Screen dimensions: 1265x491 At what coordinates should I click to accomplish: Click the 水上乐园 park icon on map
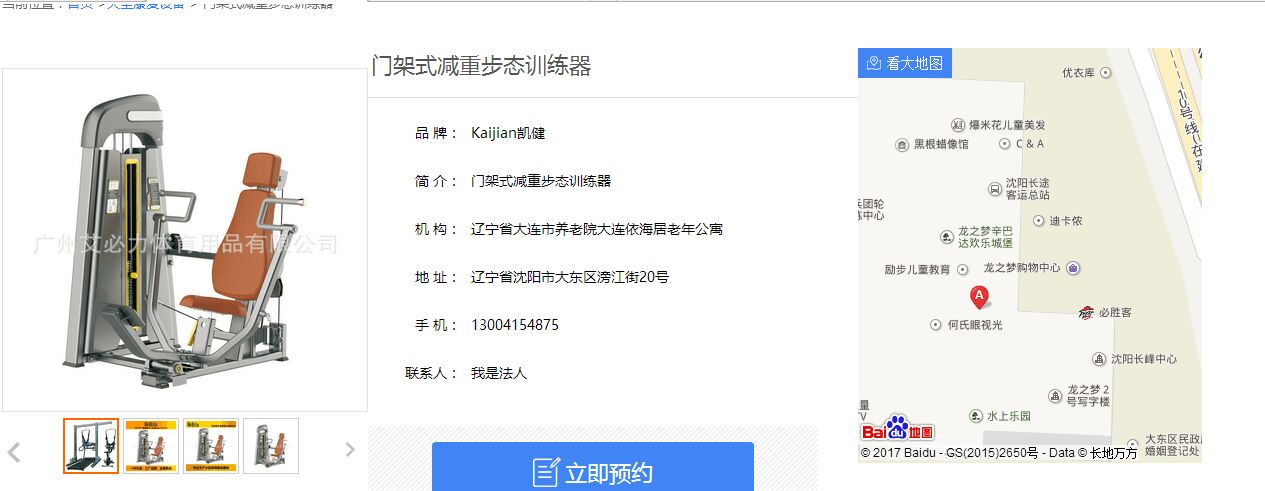[975, 416]
